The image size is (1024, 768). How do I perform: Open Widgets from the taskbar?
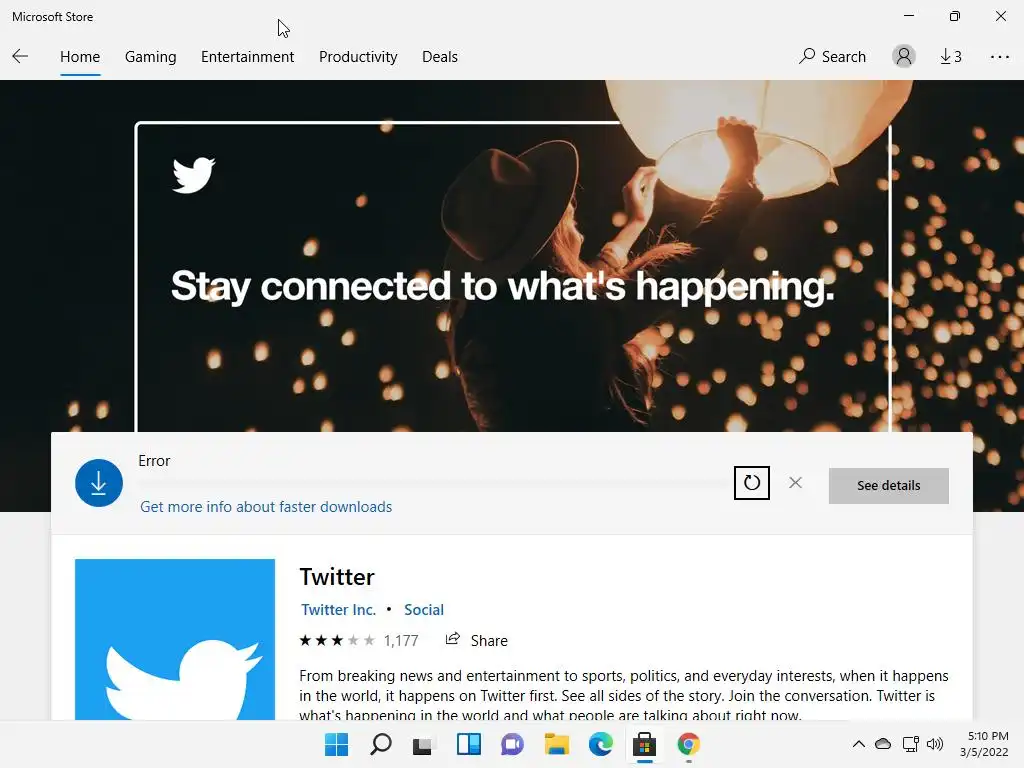click(x=468, y=744)
